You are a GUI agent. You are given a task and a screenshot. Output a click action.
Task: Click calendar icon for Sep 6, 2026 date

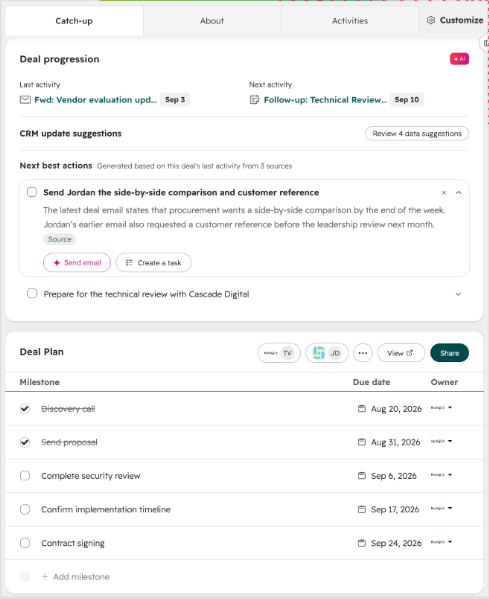(361, 476)
